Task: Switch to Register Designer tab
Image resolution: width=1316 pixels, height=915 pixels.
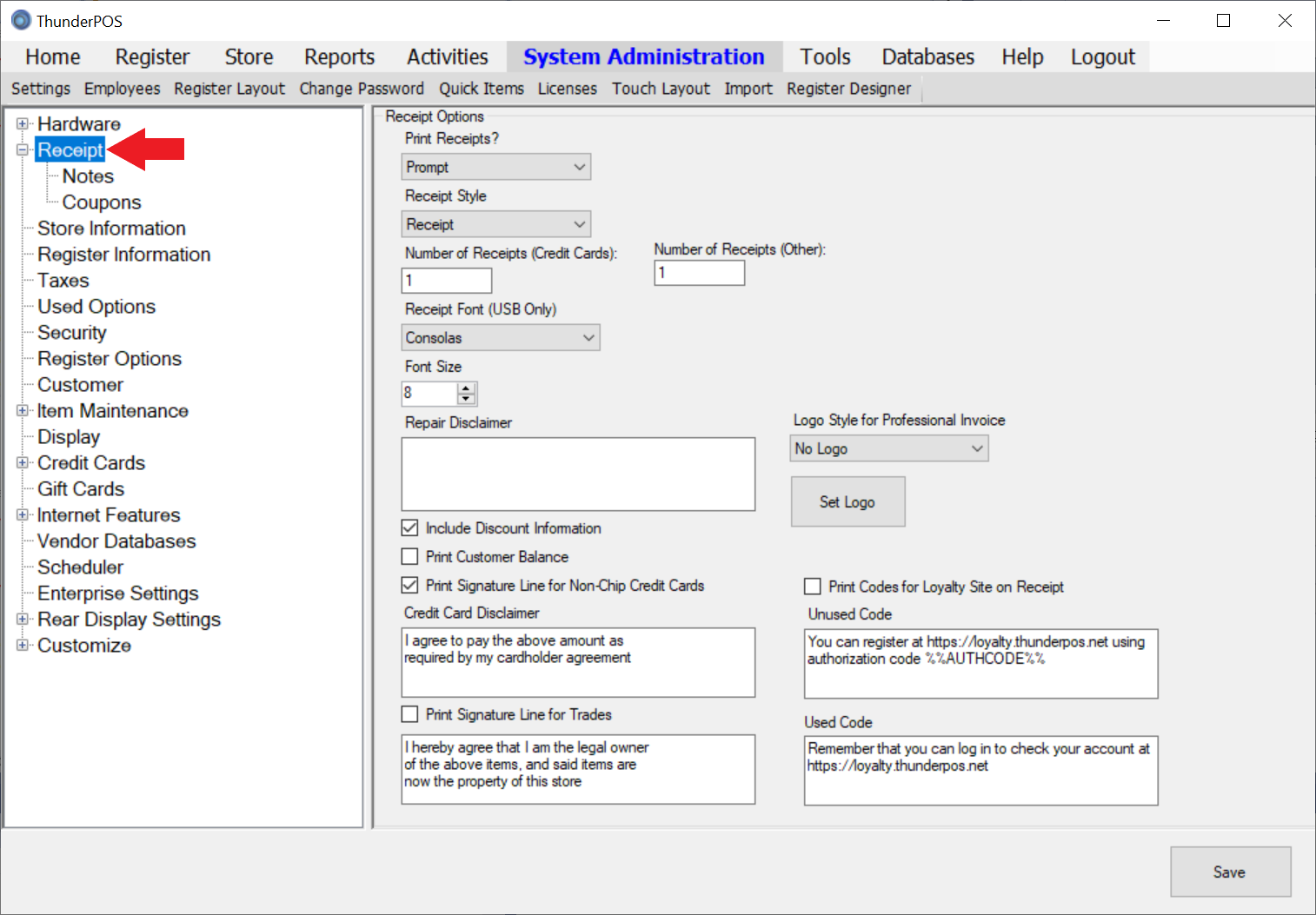Action: 848,89
